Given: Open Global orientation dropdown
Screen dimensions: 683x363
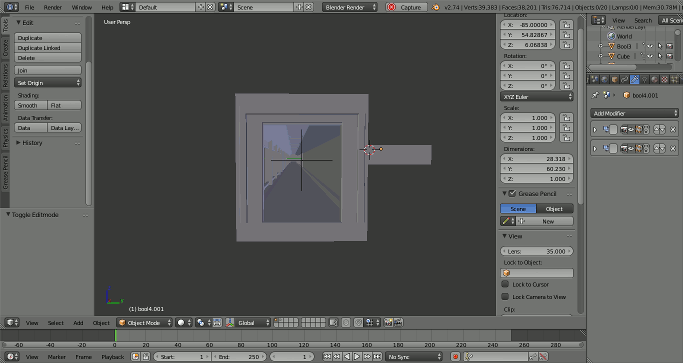Looking at the screenshot, I should point(254,323).
